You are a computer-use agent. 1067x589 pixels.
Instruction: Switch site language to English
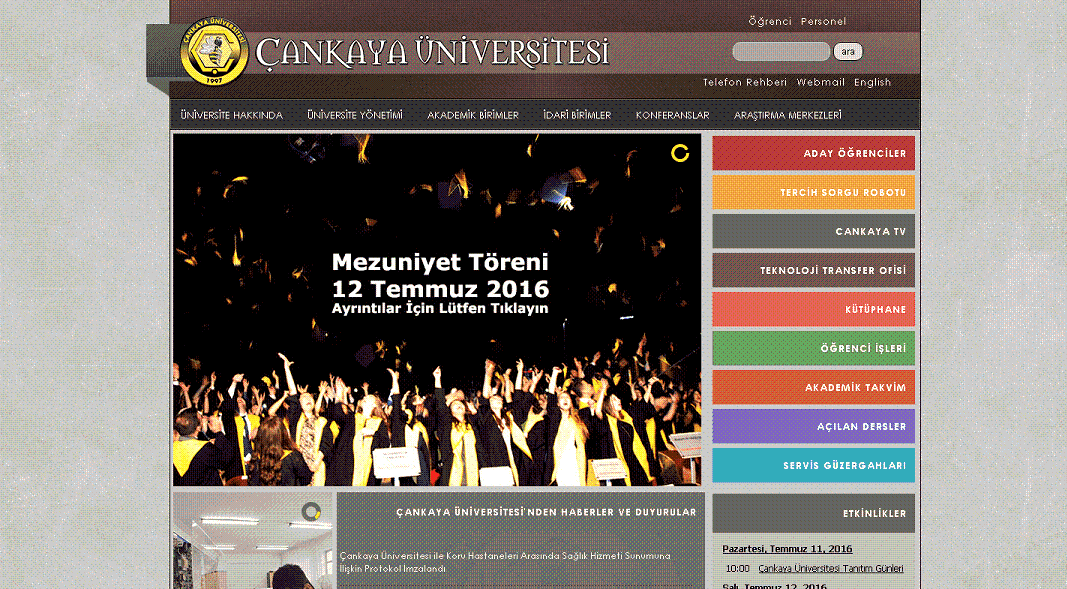click(872, 82)
